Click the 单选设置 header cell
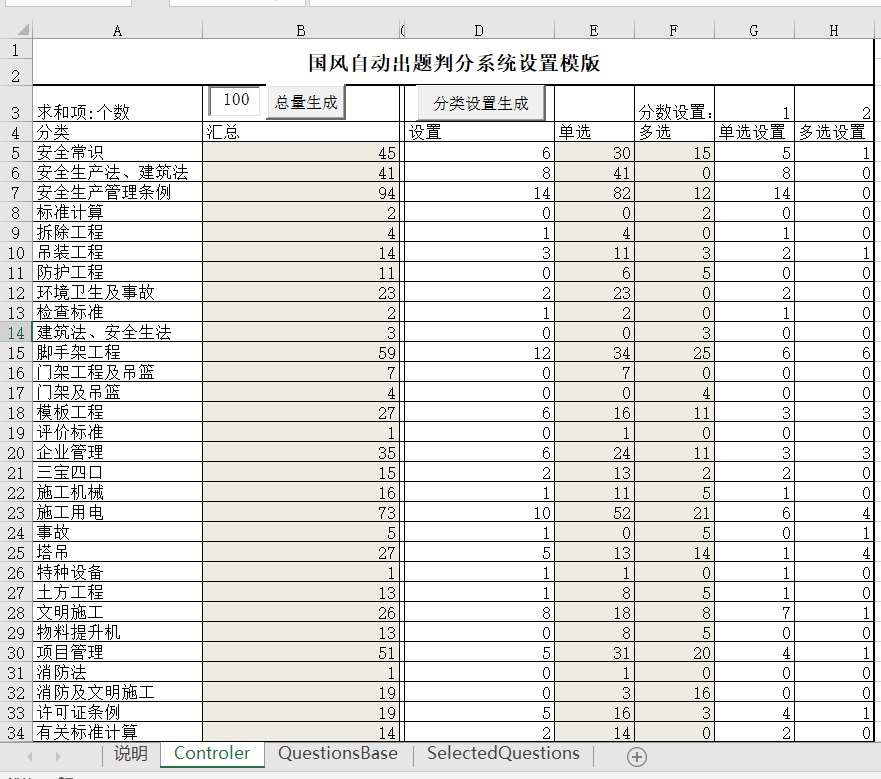The height and width of the screenshot is (779, 881). (753, 132)
